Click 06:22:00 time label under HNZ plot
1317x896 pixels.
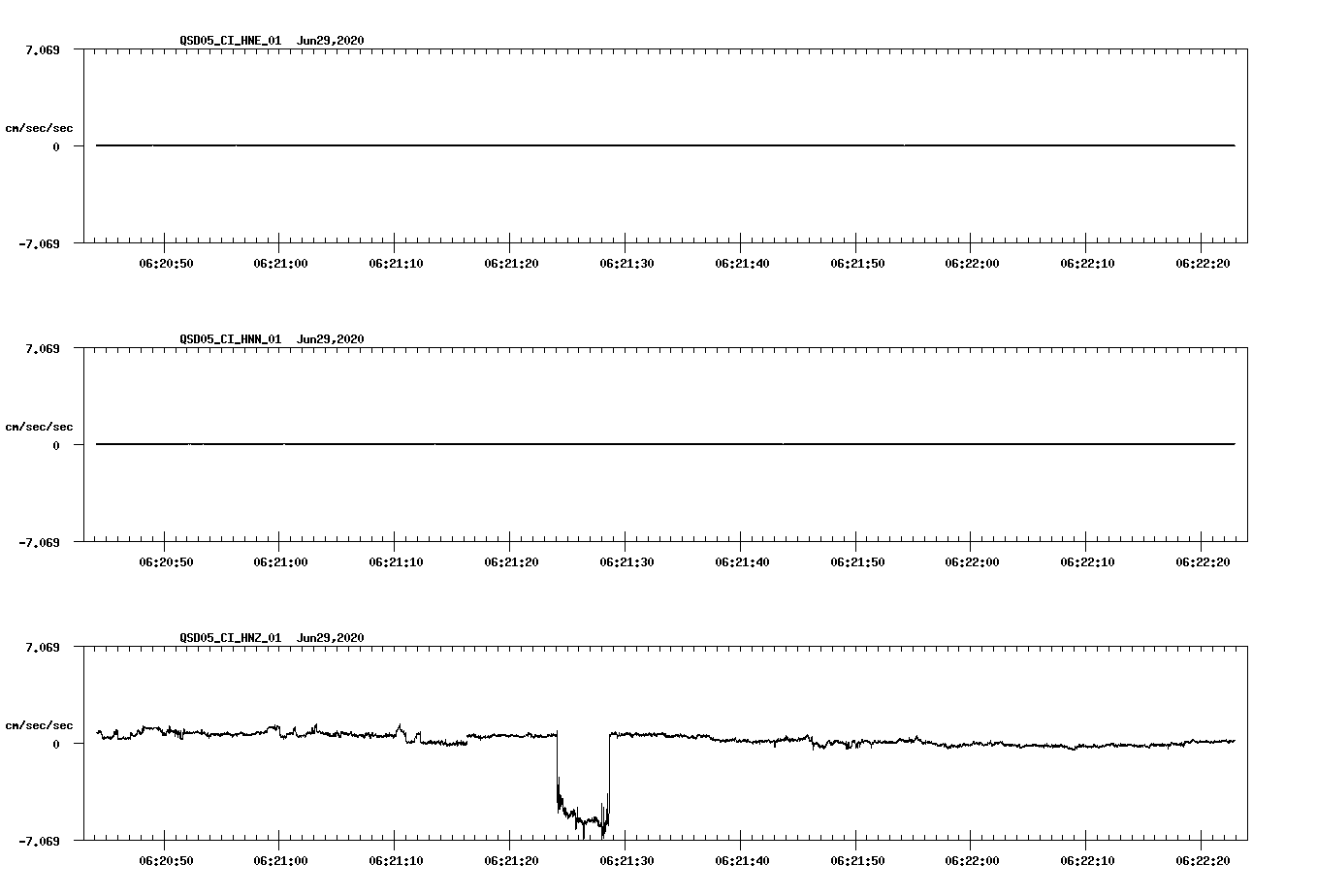click(x=972, y=861)
